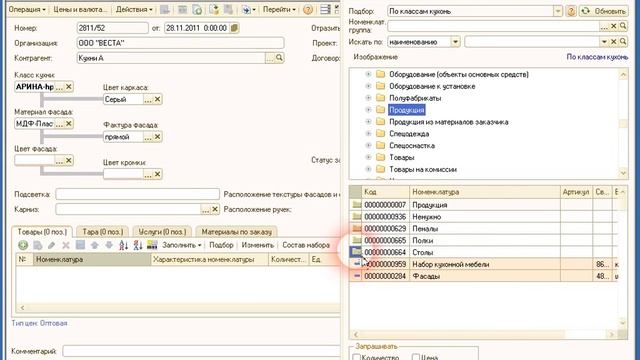Open ellipsis selector for Цвет фасада

(59, 160)
